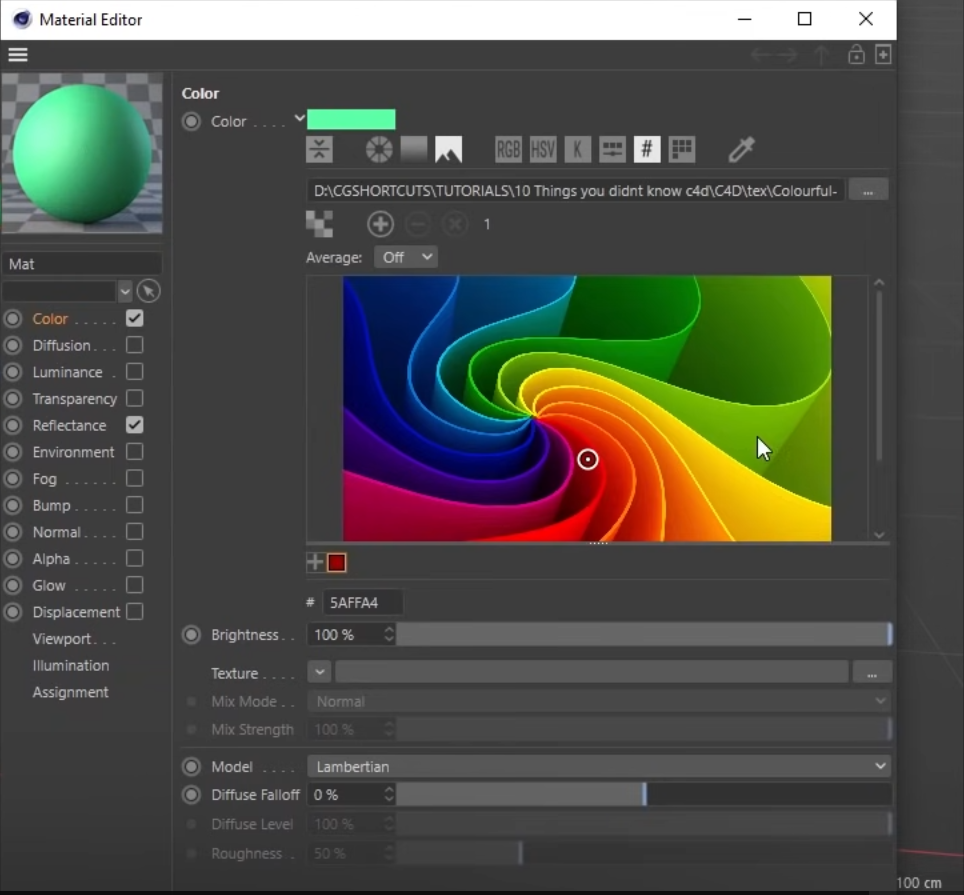Select the color wheel mode icon
964x895 pixels.
379,150
